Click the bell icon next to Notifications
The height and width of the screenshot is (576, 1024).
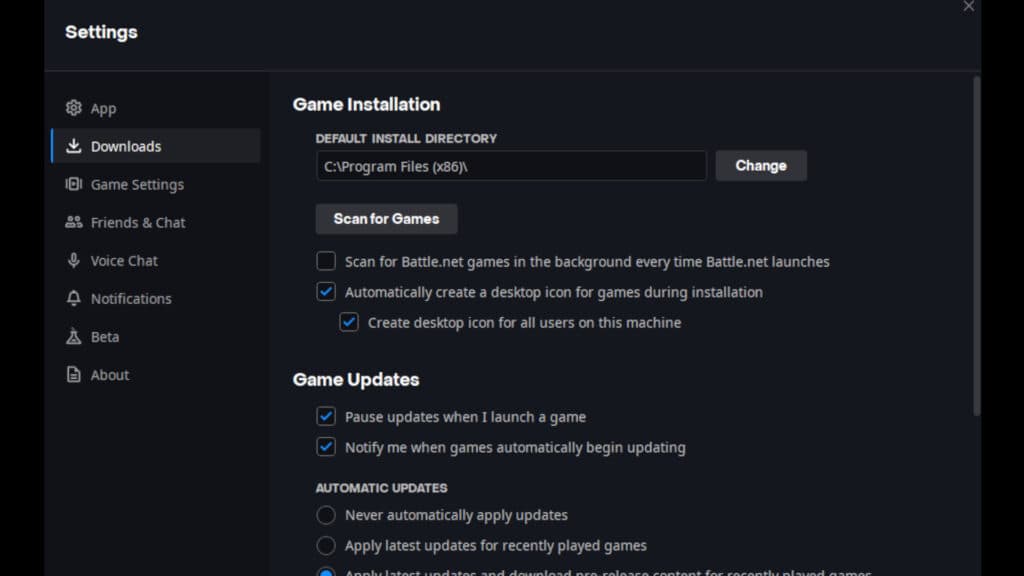[x=73, y=298]
